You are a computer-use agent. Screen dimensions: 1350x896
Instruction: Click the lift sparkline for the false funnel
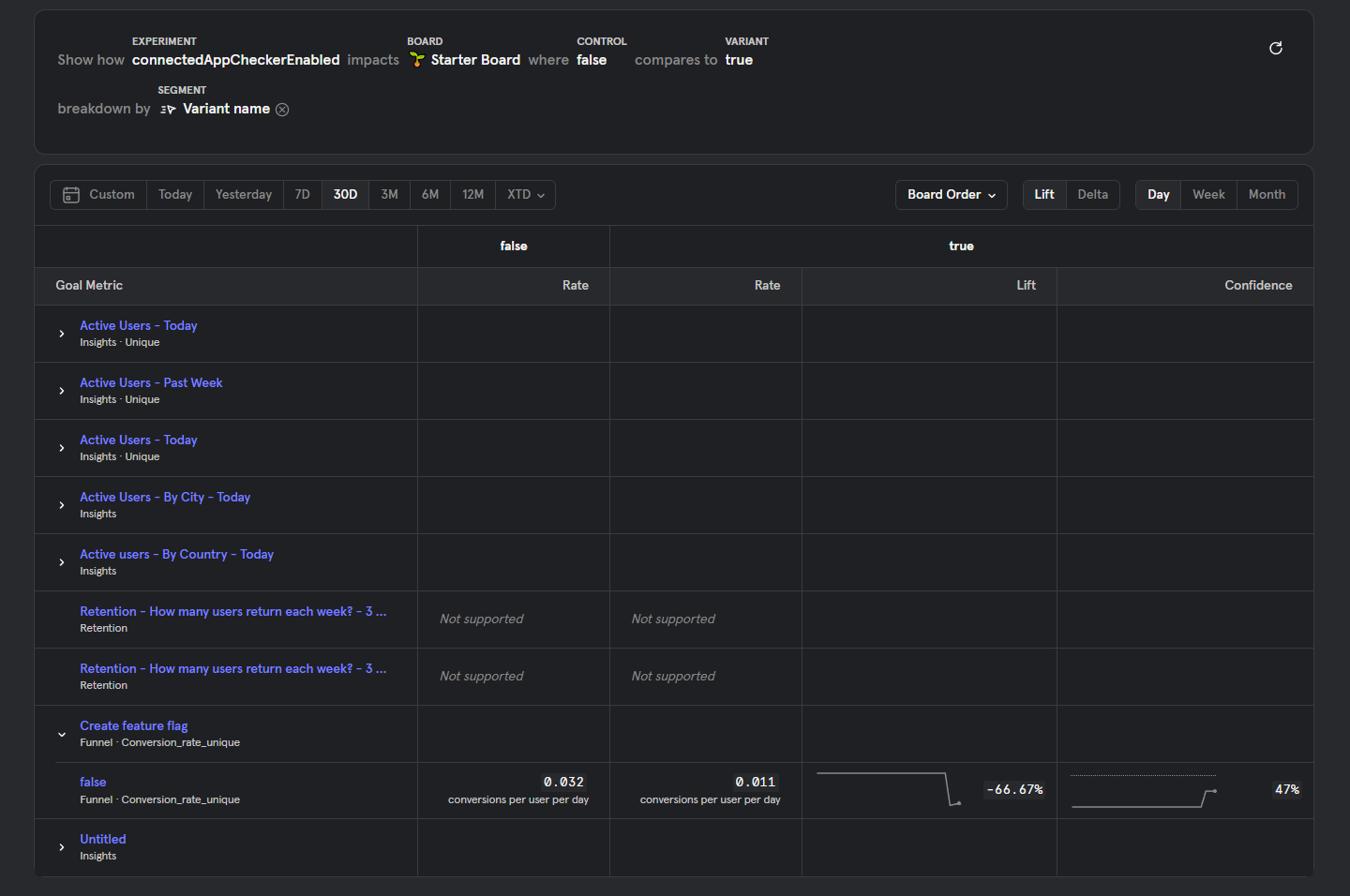888,789
